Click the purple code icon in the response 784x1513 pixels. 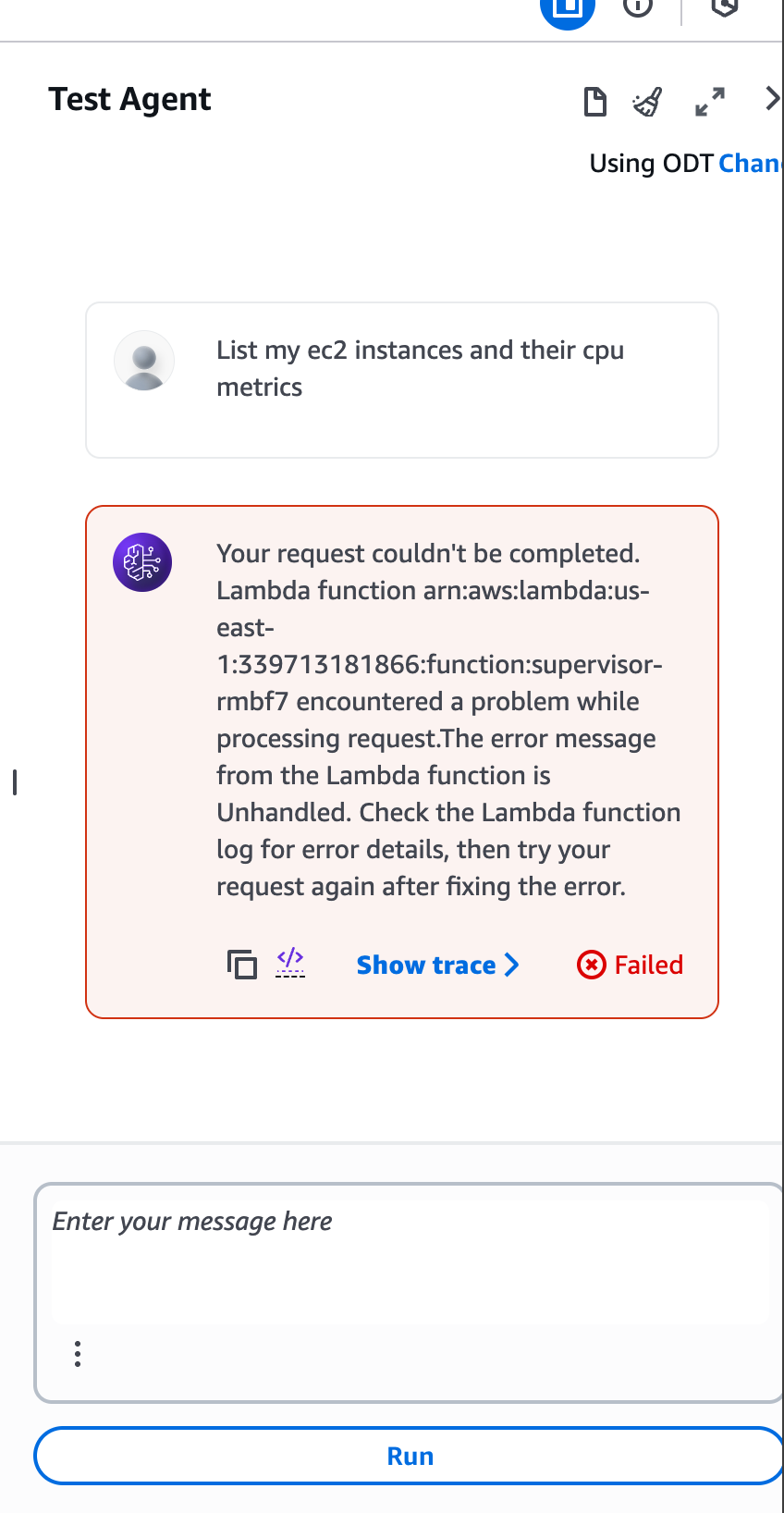tap(290, 963)
